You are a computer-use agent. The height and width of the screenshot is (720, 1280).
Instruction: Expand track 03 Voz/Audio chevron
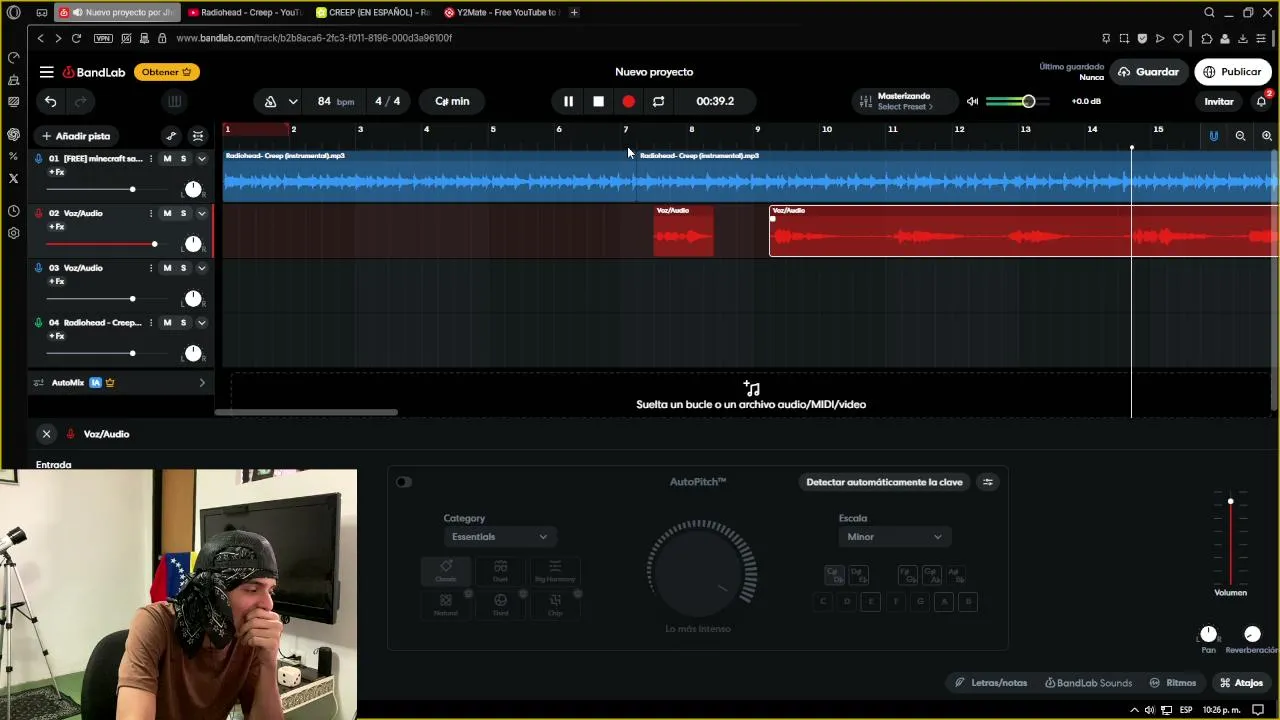coord(201,268)
